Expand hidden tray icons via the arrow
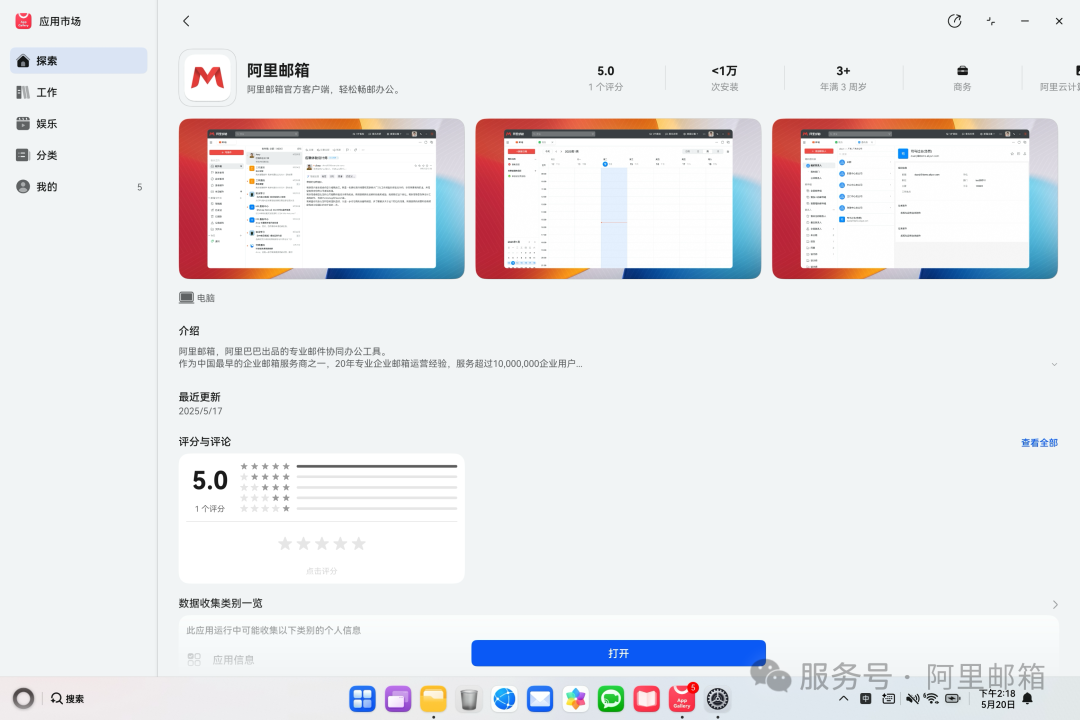The height and width of the screenshot is (720, 1080). (843, 698)
